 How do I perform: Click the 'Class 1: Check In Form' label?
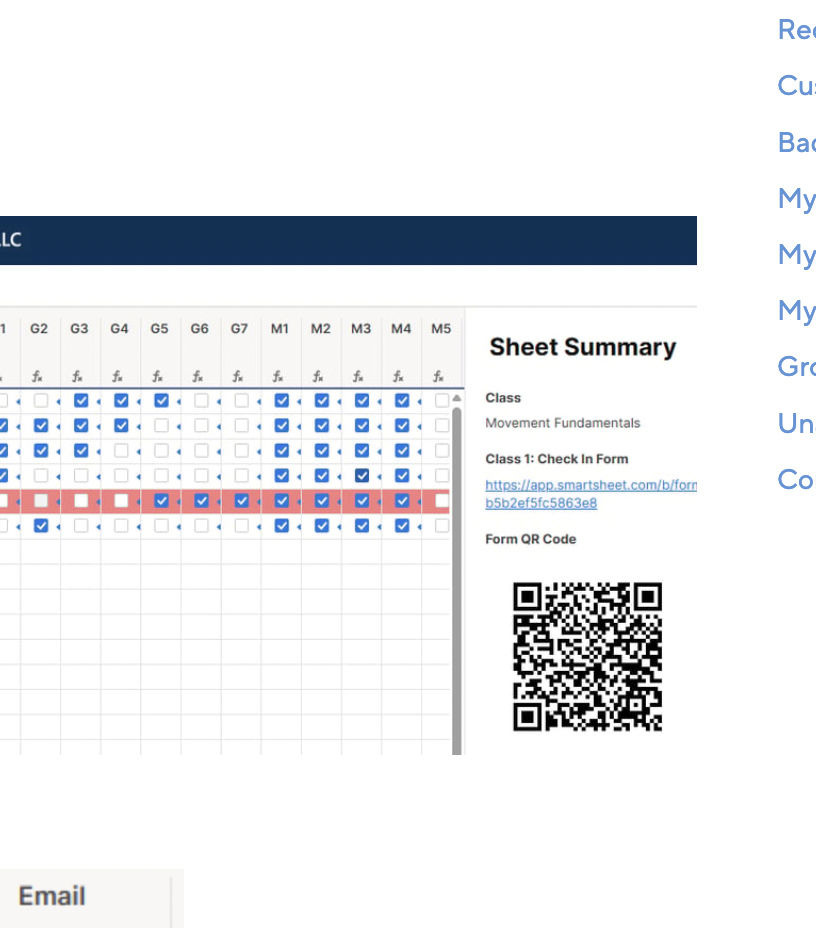pos(557,459)
